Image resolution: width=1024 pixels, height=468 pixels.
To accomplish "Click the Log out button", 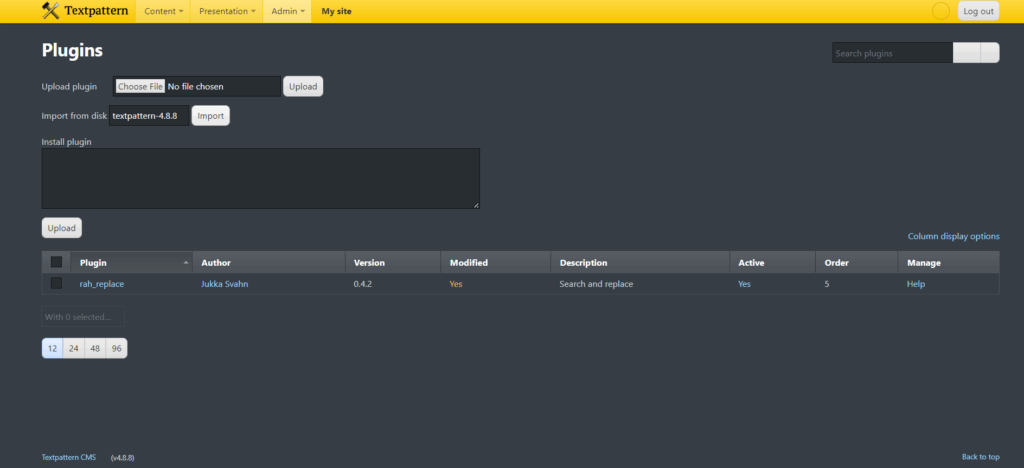I will (978, 11).
